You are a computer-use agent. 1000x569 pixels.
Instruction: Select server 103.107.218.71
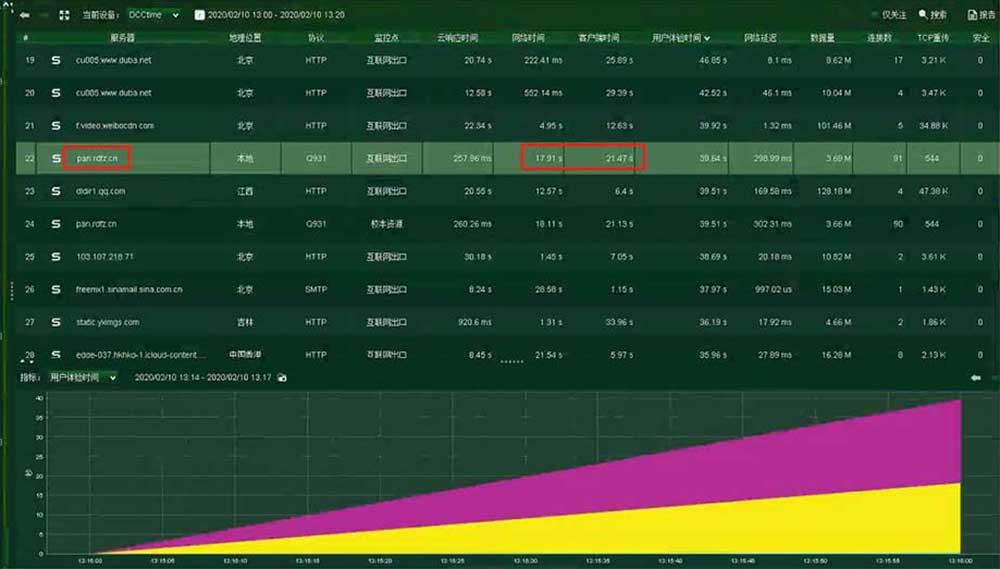click(105, 256)
